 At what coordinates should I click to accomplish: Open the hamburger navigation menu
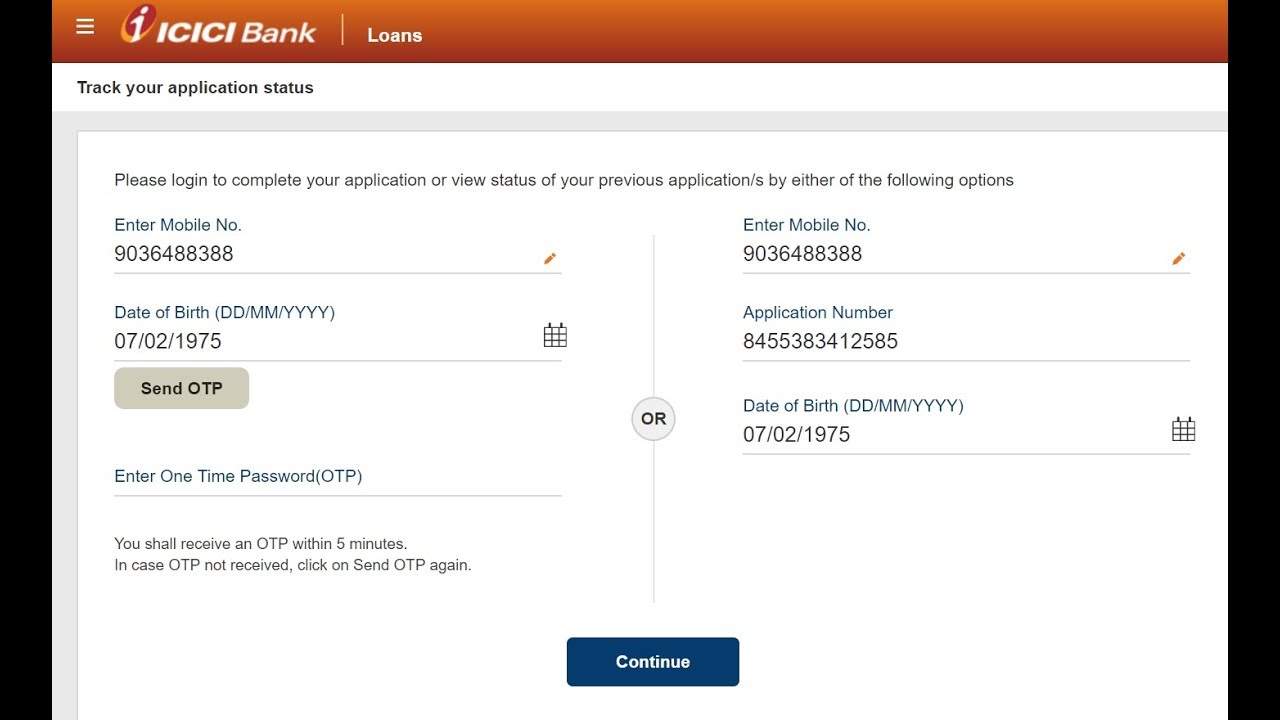coord(85,27)
